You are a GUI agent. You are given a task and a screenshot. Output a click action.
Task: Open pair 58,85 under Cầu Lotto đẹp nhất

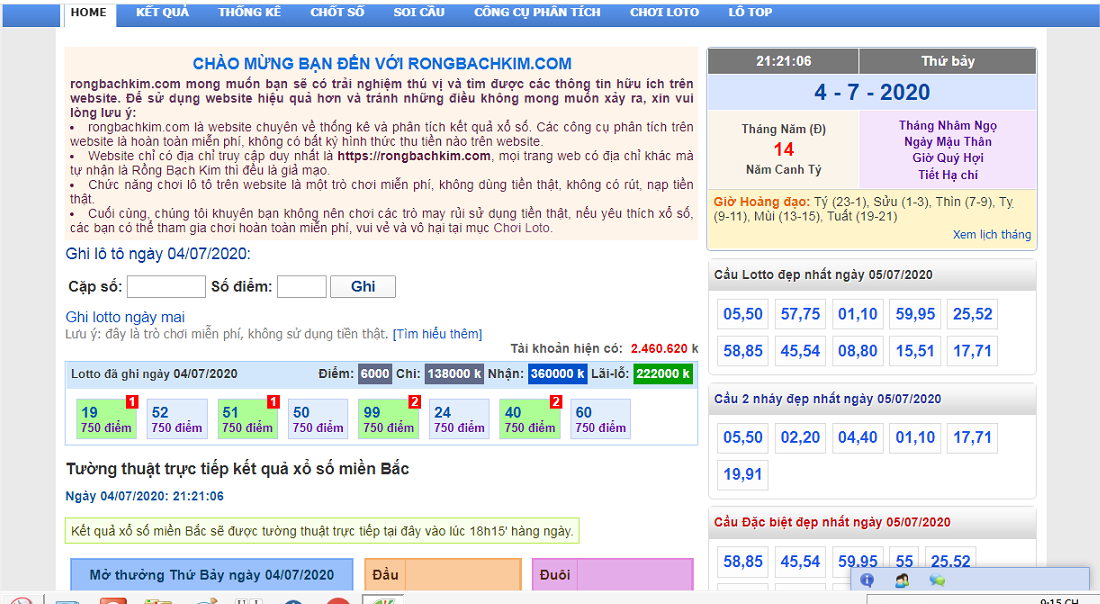coord(743,351)
